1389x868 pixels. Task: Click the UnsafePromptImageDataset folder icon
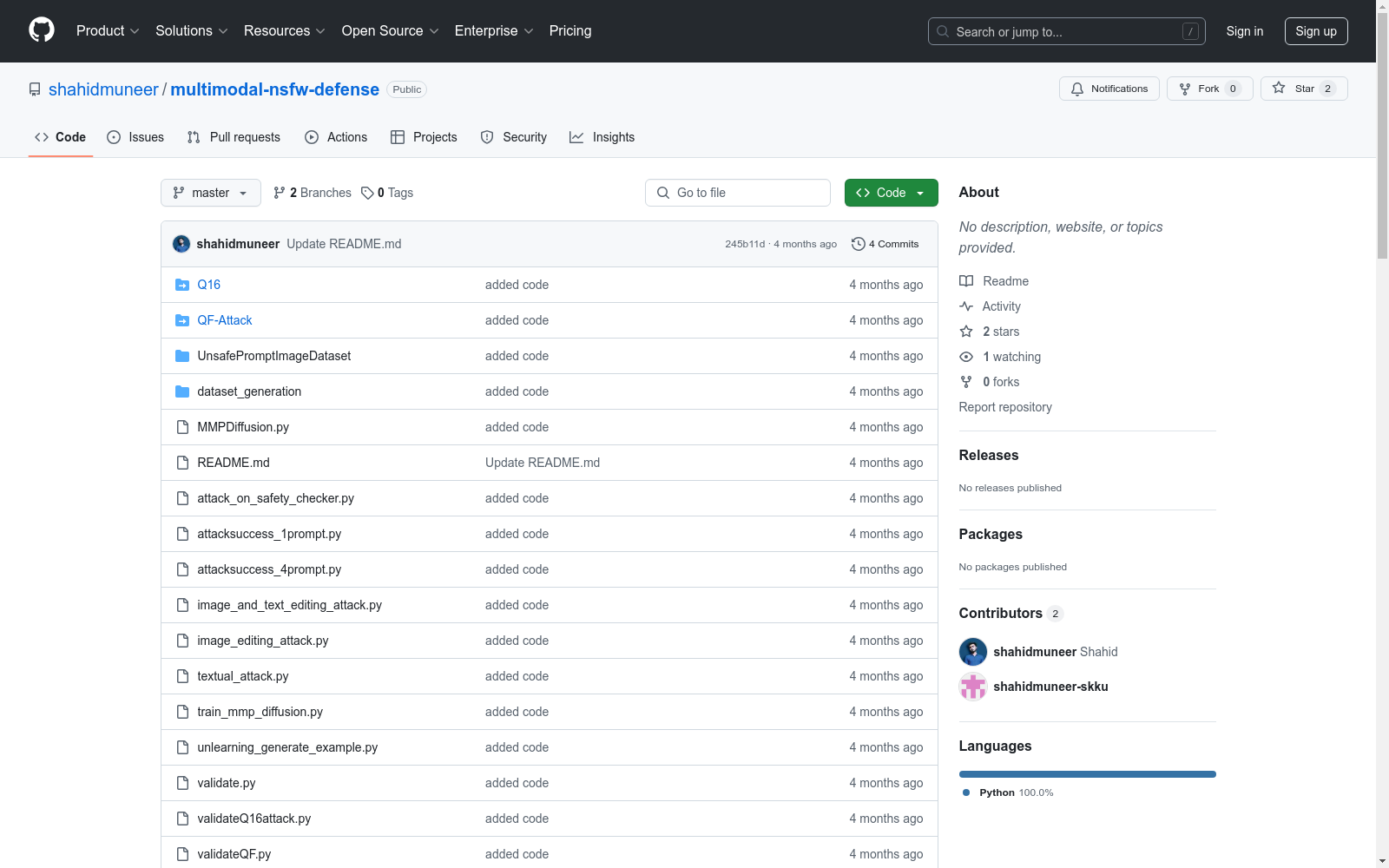(182, 356)
